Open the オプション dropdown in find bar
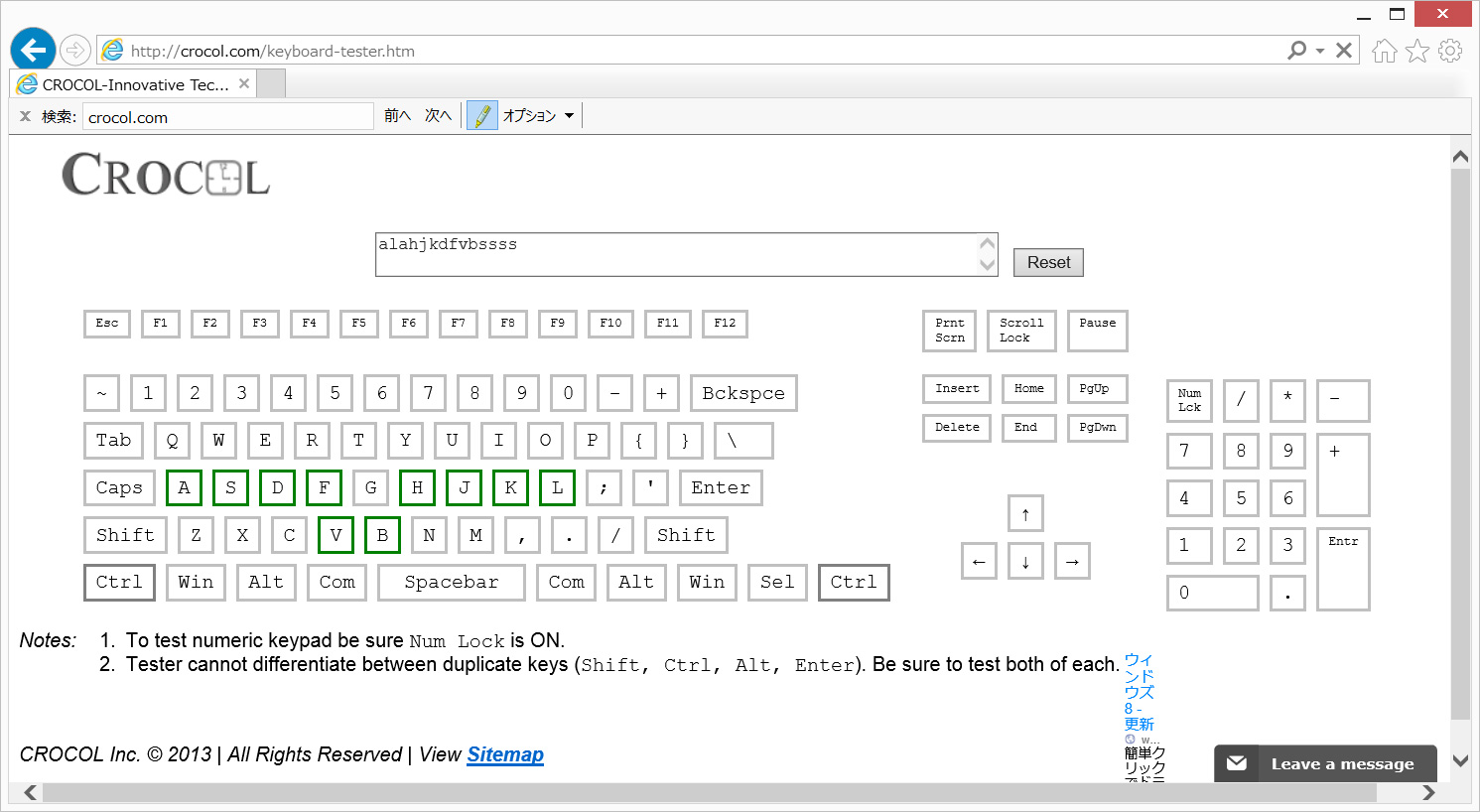Screen dimensions: 1480x812 (539, 116)
